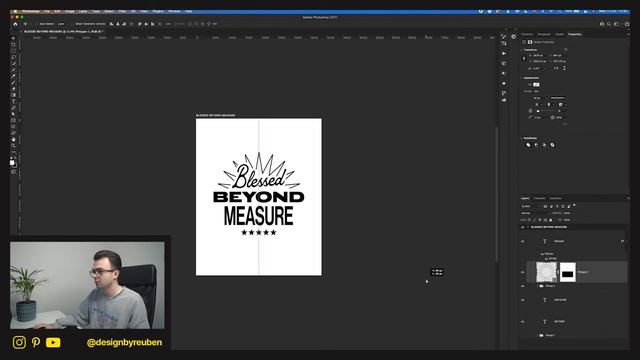Viewport: 640px width, 360px height.
Task: Select the Path Selection arrow tool
Action: coord(13,114)
